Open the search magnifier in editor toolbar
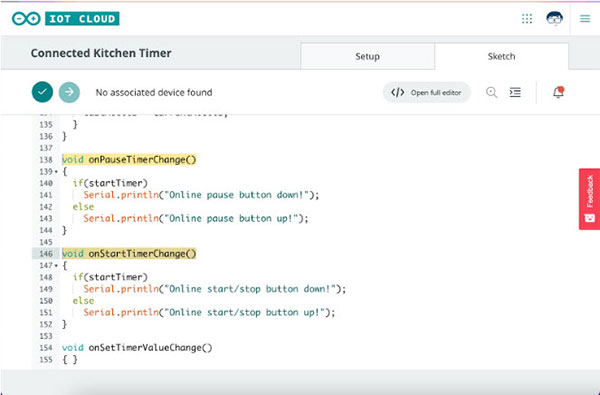This screenshot has width=600, height=395. 491,93
